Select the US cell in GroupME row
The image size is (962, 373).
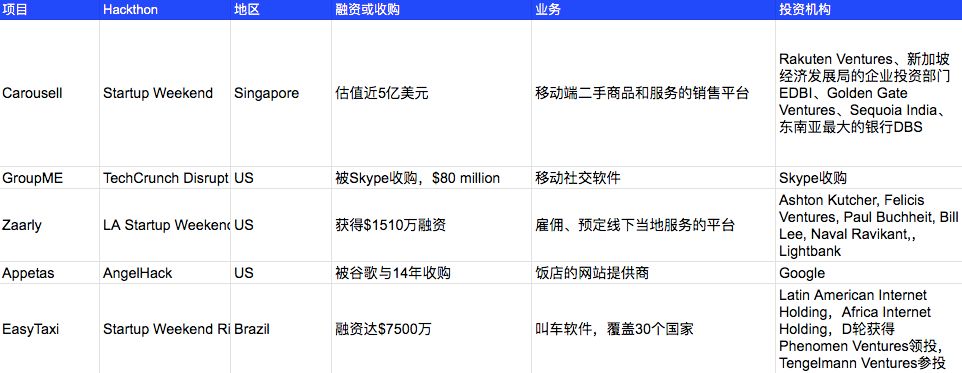(x=281, y=178)
